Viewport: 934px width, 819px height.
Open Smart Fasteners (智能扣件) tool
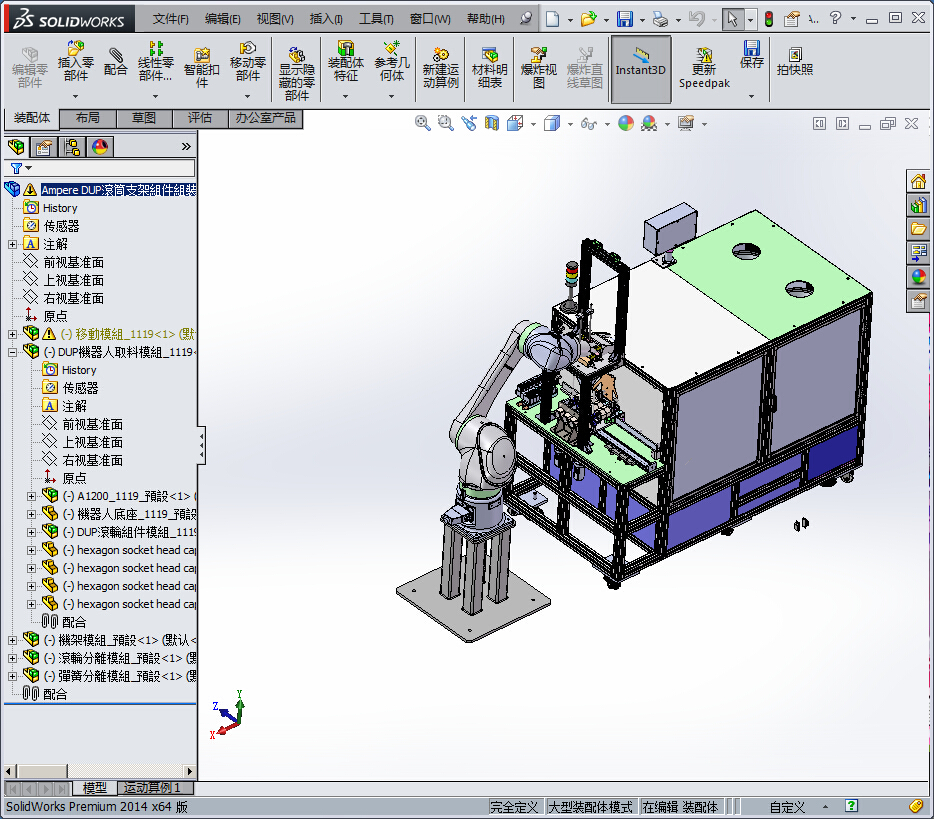click(202, 67)
